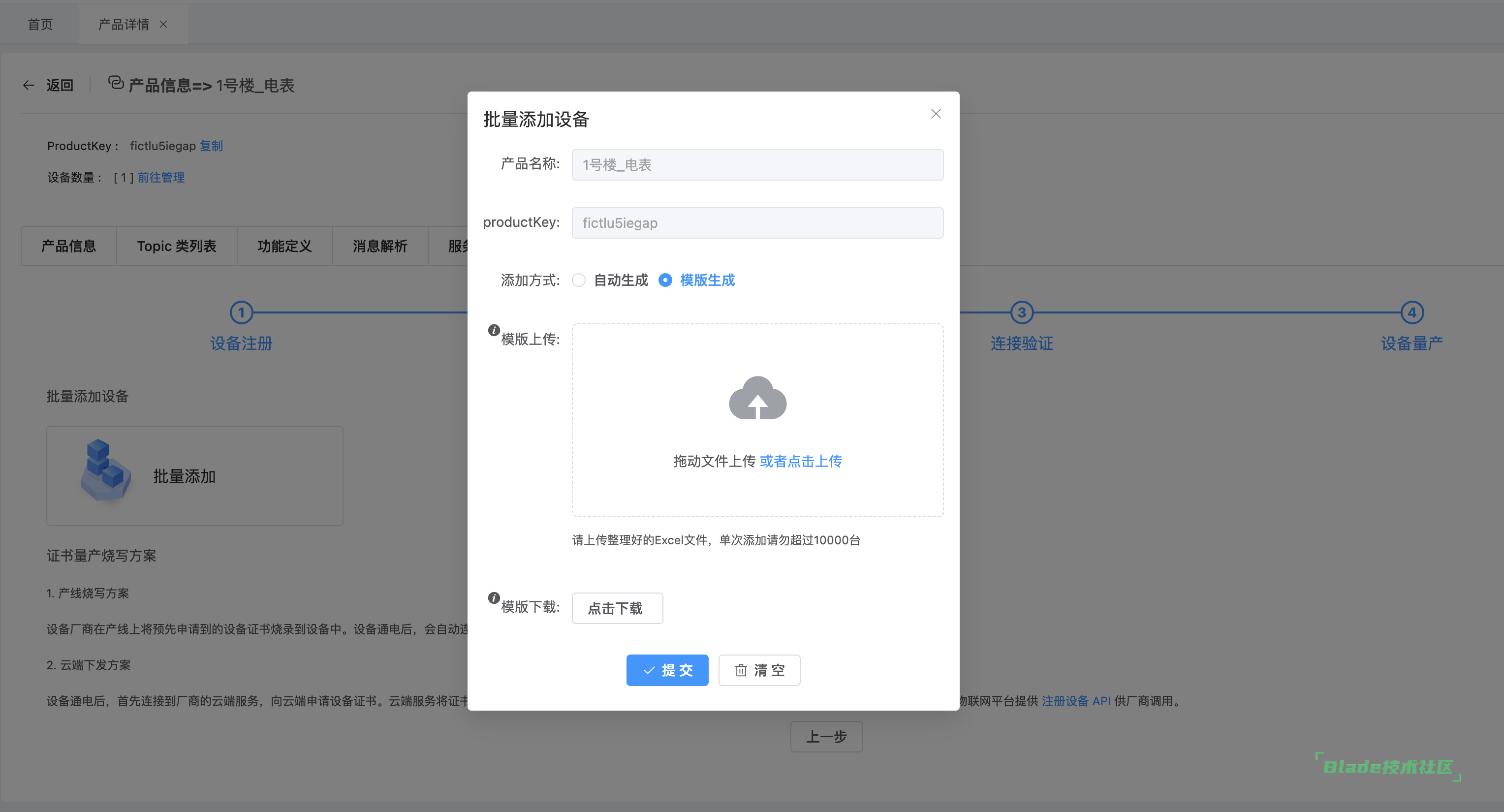This screenshot has height=812, width=1504.
Task: Click step 3 circle 连接验证
Action: (x=1021, y=312)
